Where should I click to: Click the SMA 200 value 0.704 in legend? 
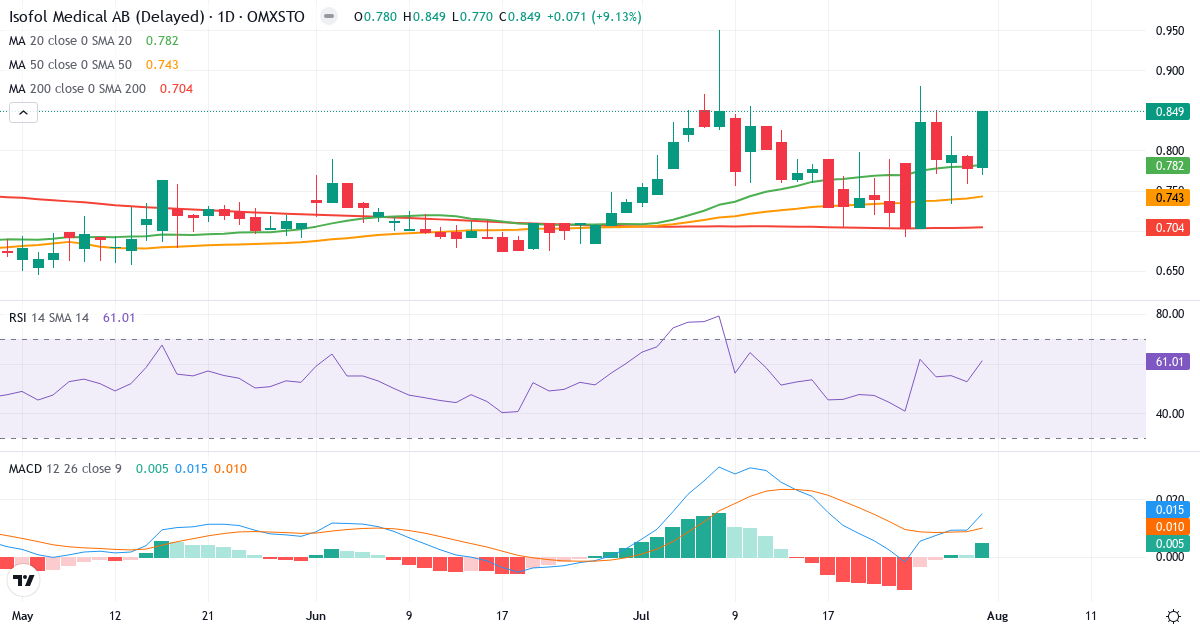[176, 89]
